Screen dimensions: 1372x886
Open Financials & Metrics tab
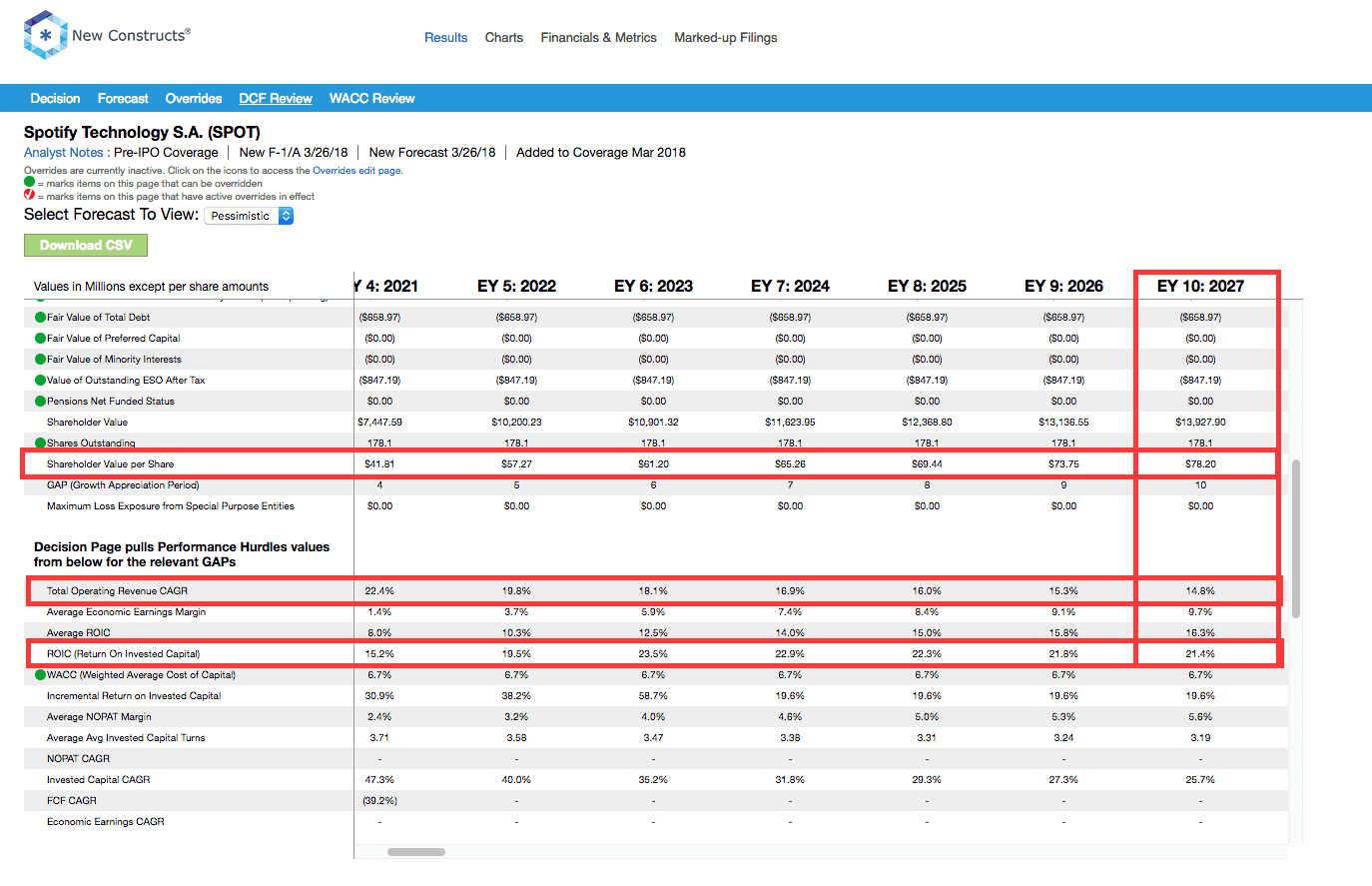pos(598,37)
